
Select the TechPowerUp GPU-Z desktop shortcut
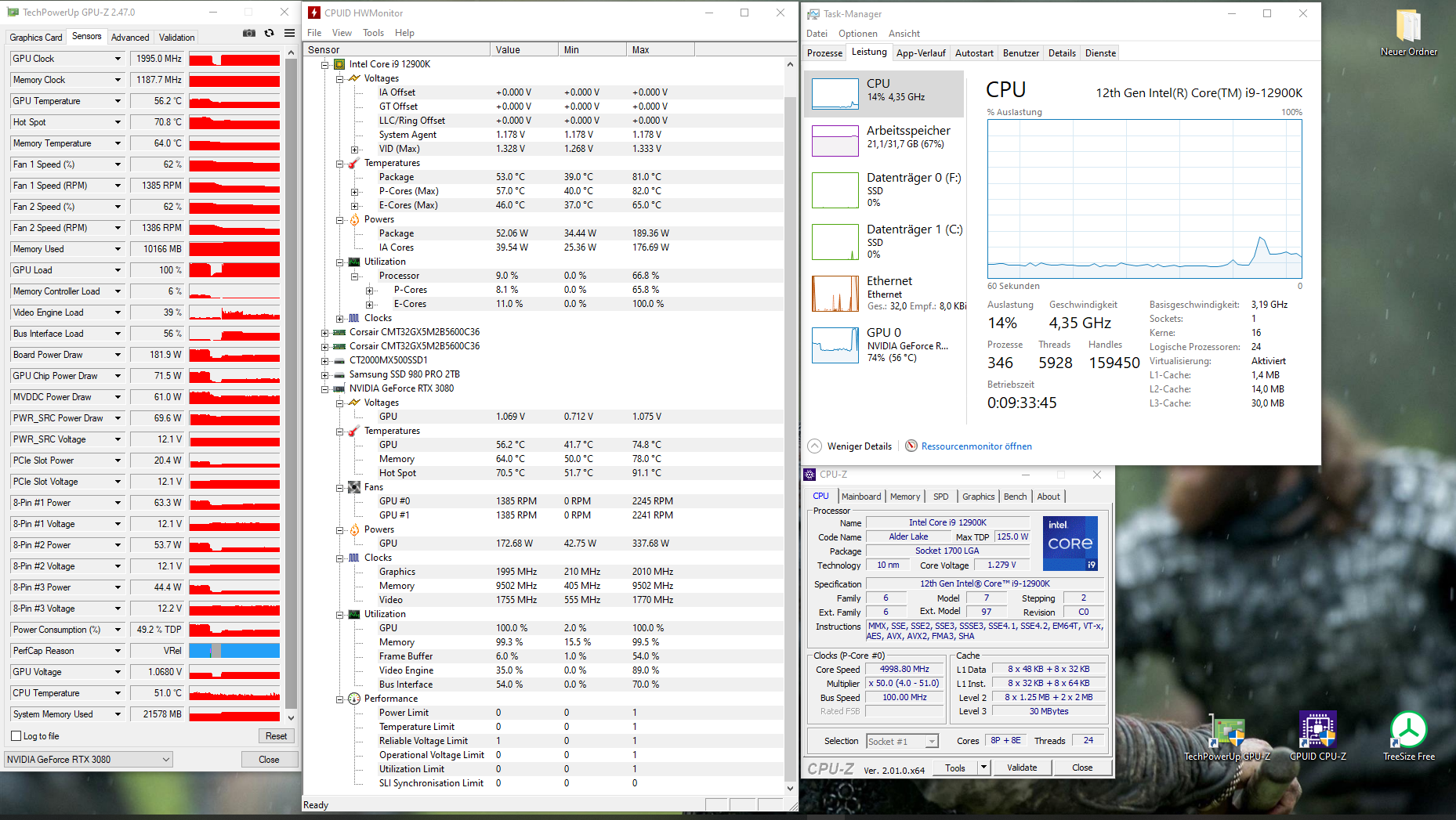tap(1226, 738)
